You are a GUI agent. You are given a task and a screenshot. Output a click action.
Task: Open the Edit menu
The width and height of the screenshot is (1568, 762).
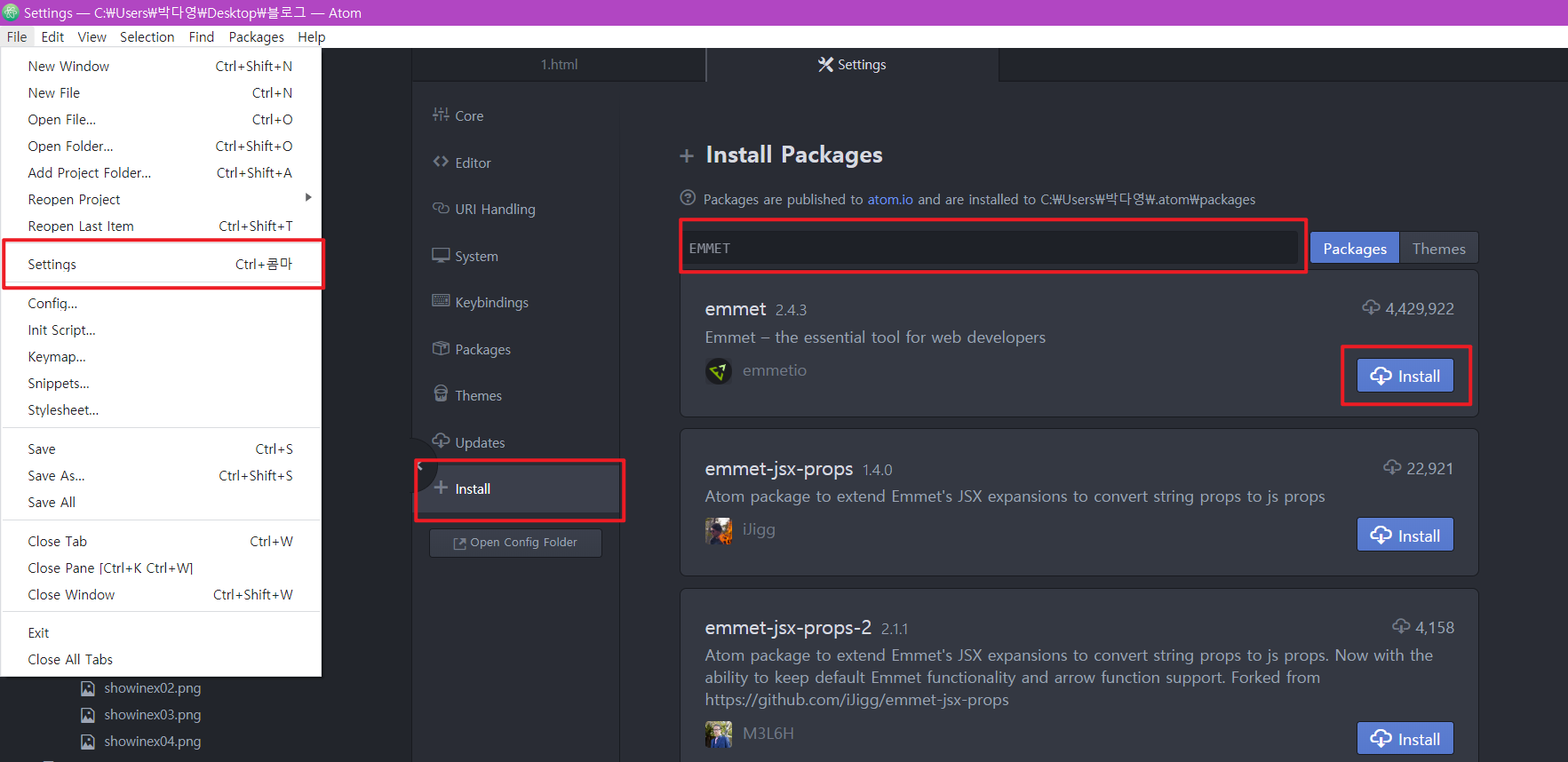(52, 36)
